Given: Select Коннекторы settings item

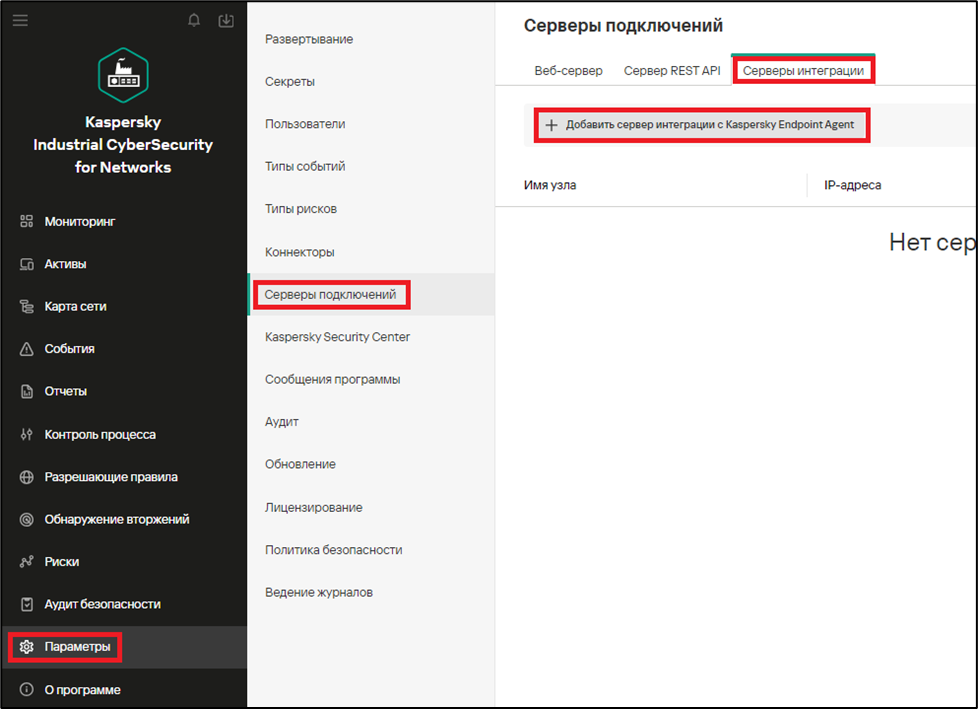Looking at the screenshot, I should [x=299, y=252].
